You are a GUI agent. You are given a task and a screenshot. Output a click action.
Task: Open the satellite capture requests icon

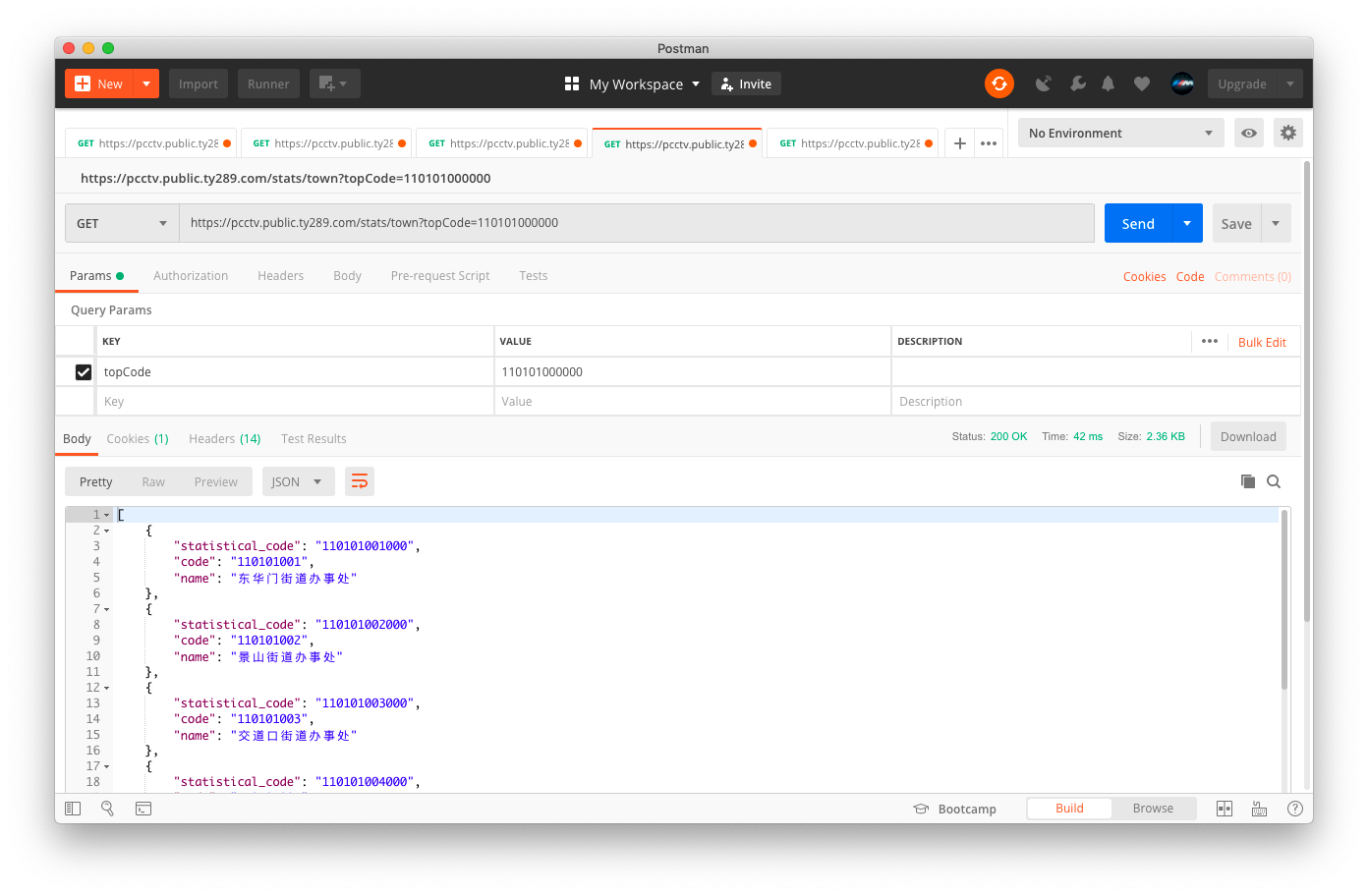[1044, 84]
